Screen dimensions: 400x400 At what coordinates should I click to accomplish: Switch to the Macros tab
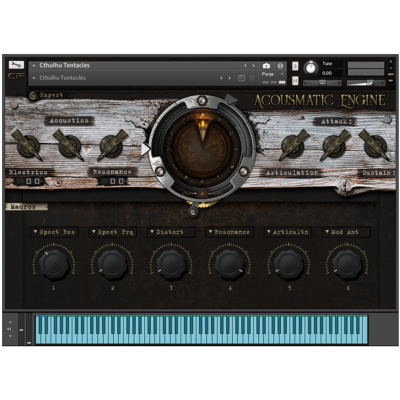(x=26, y=207)
